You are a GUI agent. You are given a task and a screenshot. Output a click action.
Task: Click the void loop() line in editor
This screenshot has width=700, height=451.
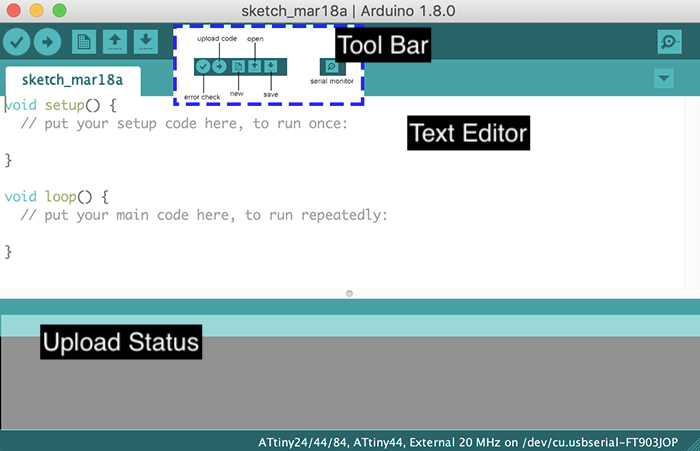pos(57,197)
